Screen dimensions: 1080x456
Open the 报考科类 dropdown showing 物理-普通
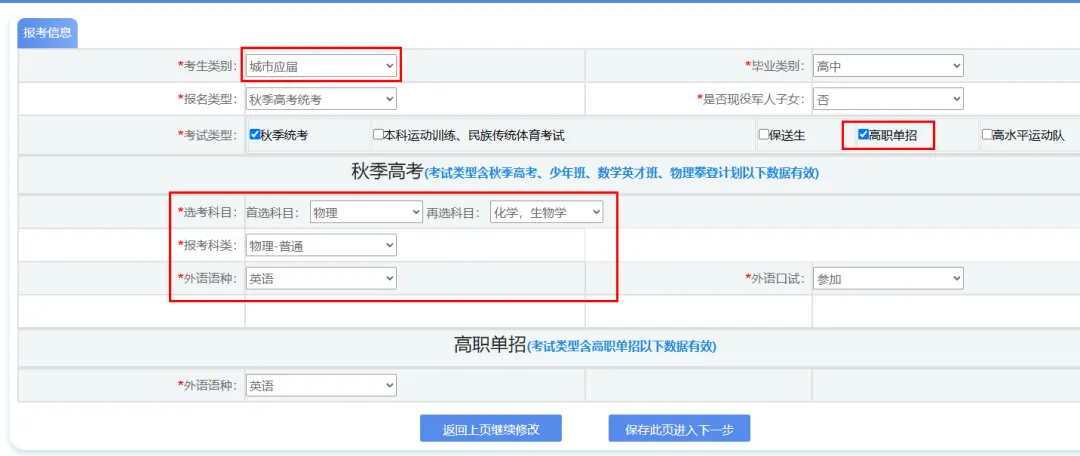(321, 245)
